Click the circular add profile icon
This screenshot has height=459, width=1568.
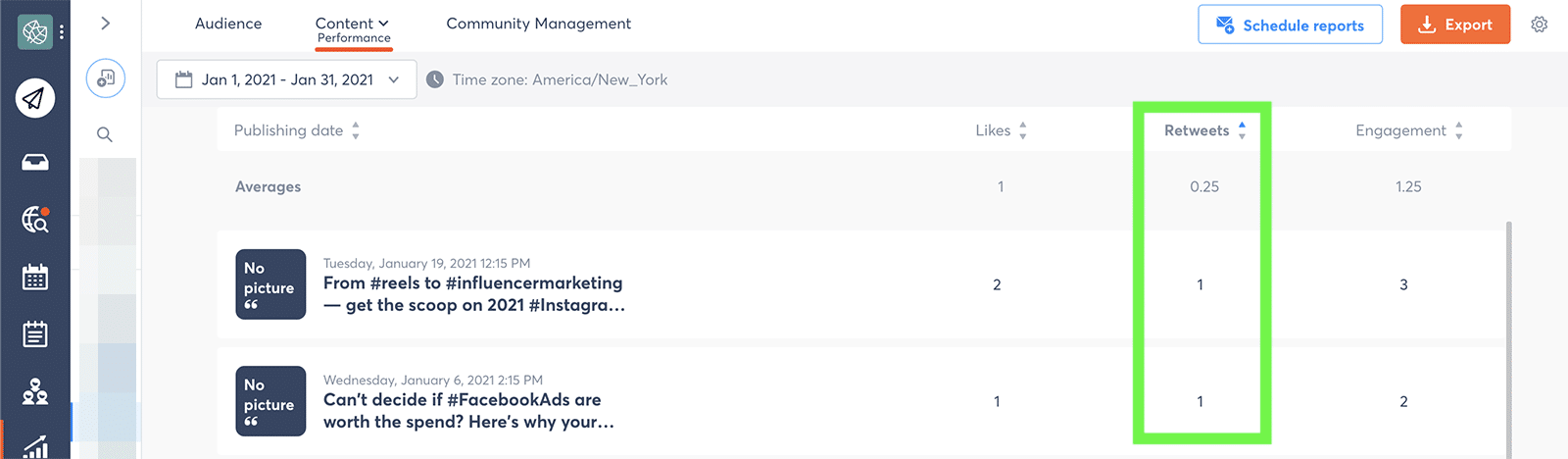[106, 78]
